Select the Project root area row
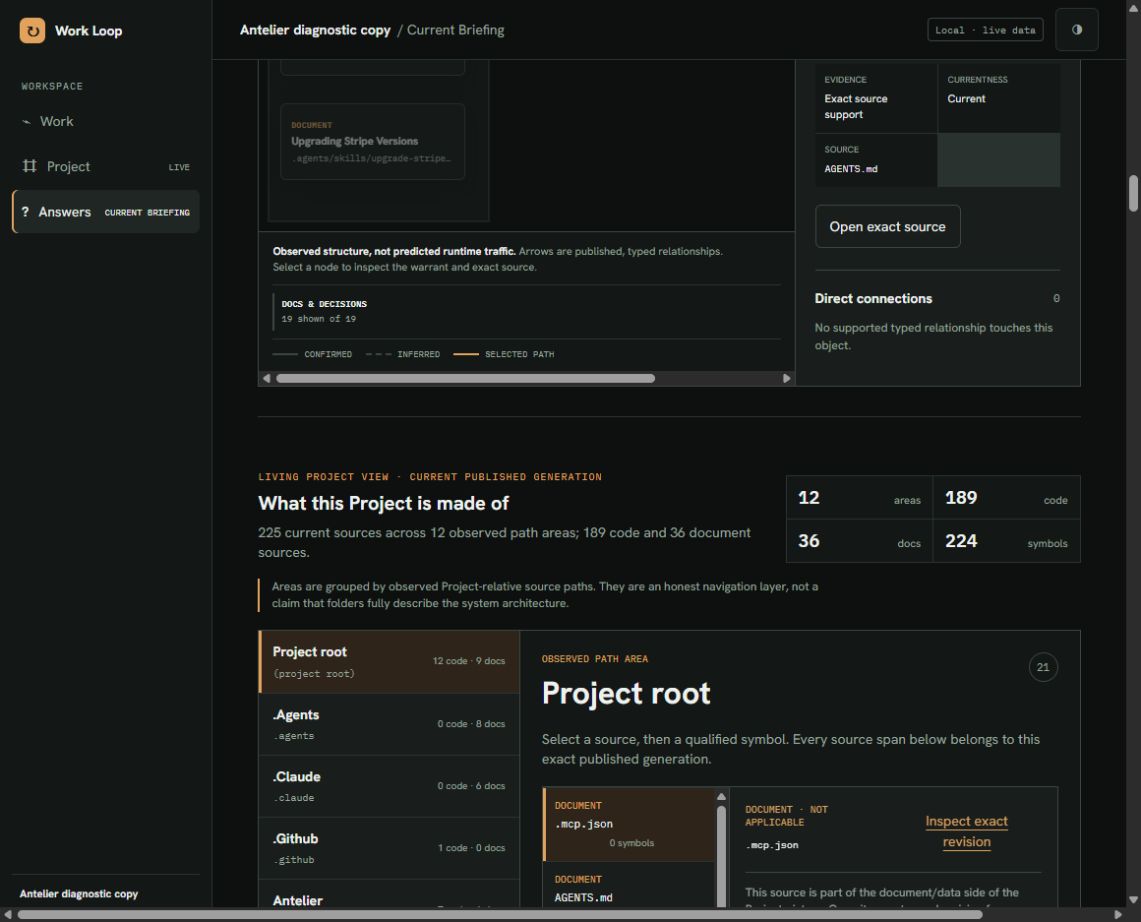1141x922 pixels. 389,661
